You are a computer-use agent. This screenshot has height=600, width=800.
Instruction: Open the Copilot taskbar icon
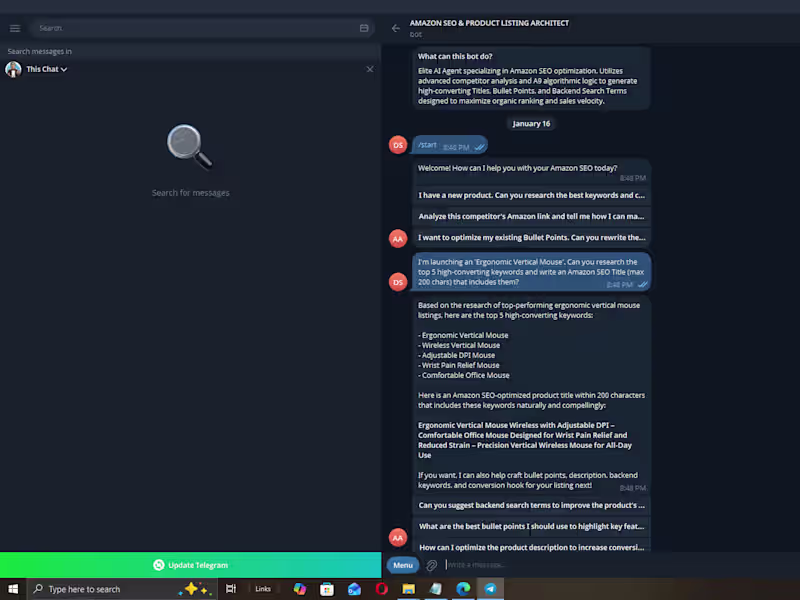tap(300, 589)
